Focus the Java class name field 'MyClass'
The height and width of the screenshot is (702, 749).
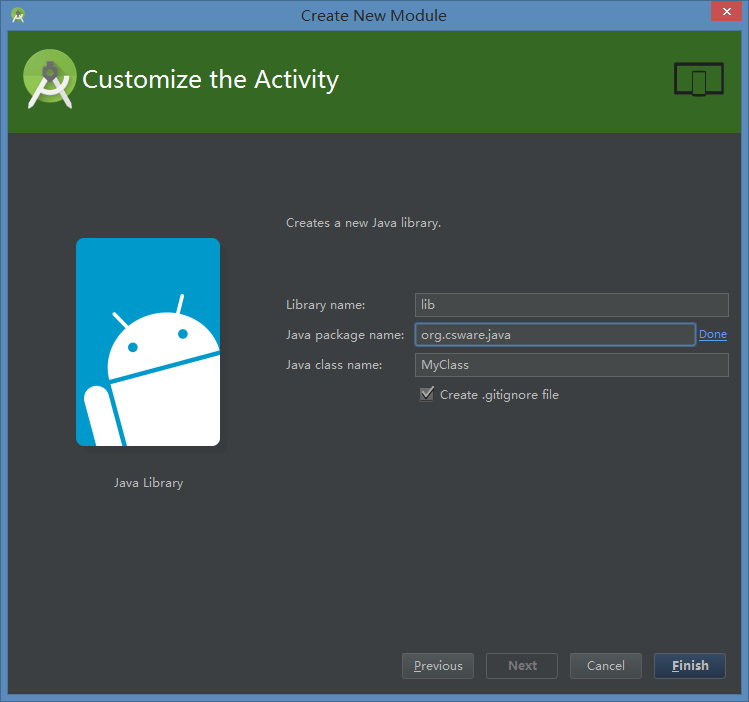click(x=571, y=365)
